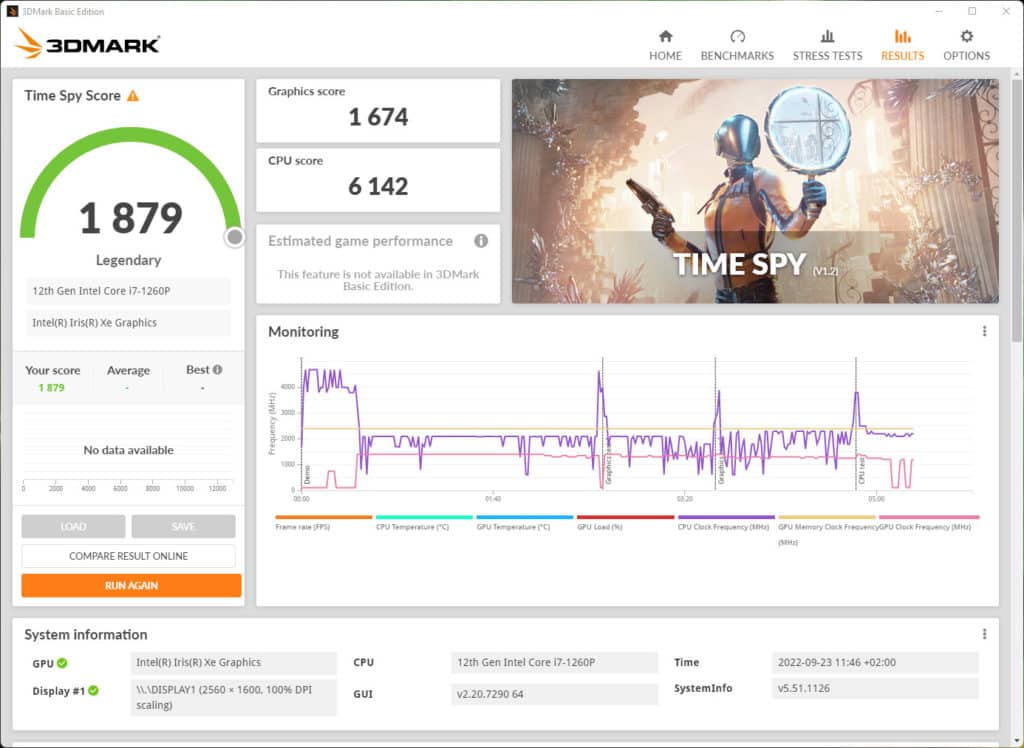Click the 3DMark Basic Edition title bar icon
The width and height of the screenshot is (1024, 748).
(12, 11)
